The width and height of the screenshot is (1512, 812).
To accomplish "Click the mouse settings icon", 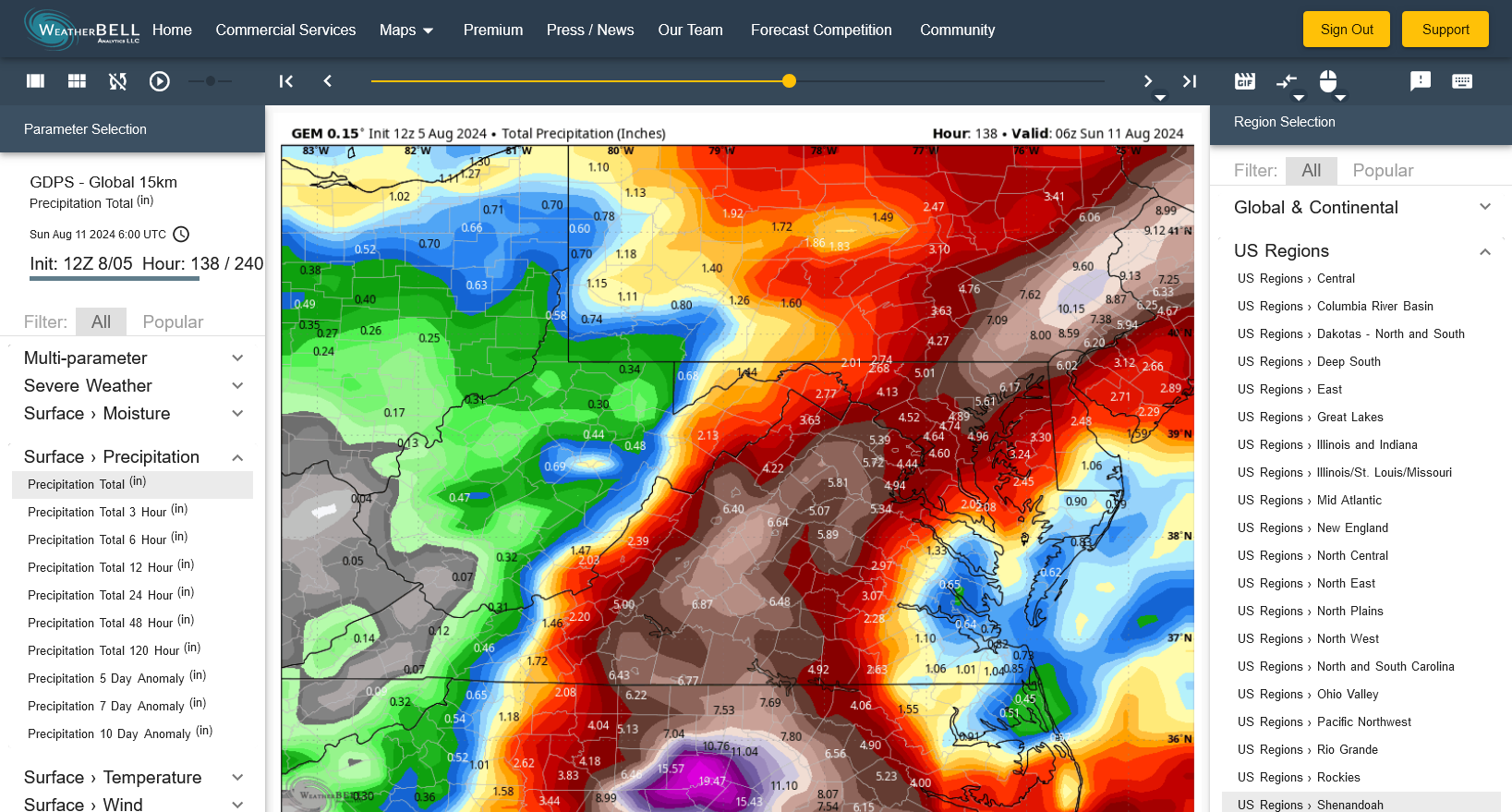I will (x=1327, y=81).
